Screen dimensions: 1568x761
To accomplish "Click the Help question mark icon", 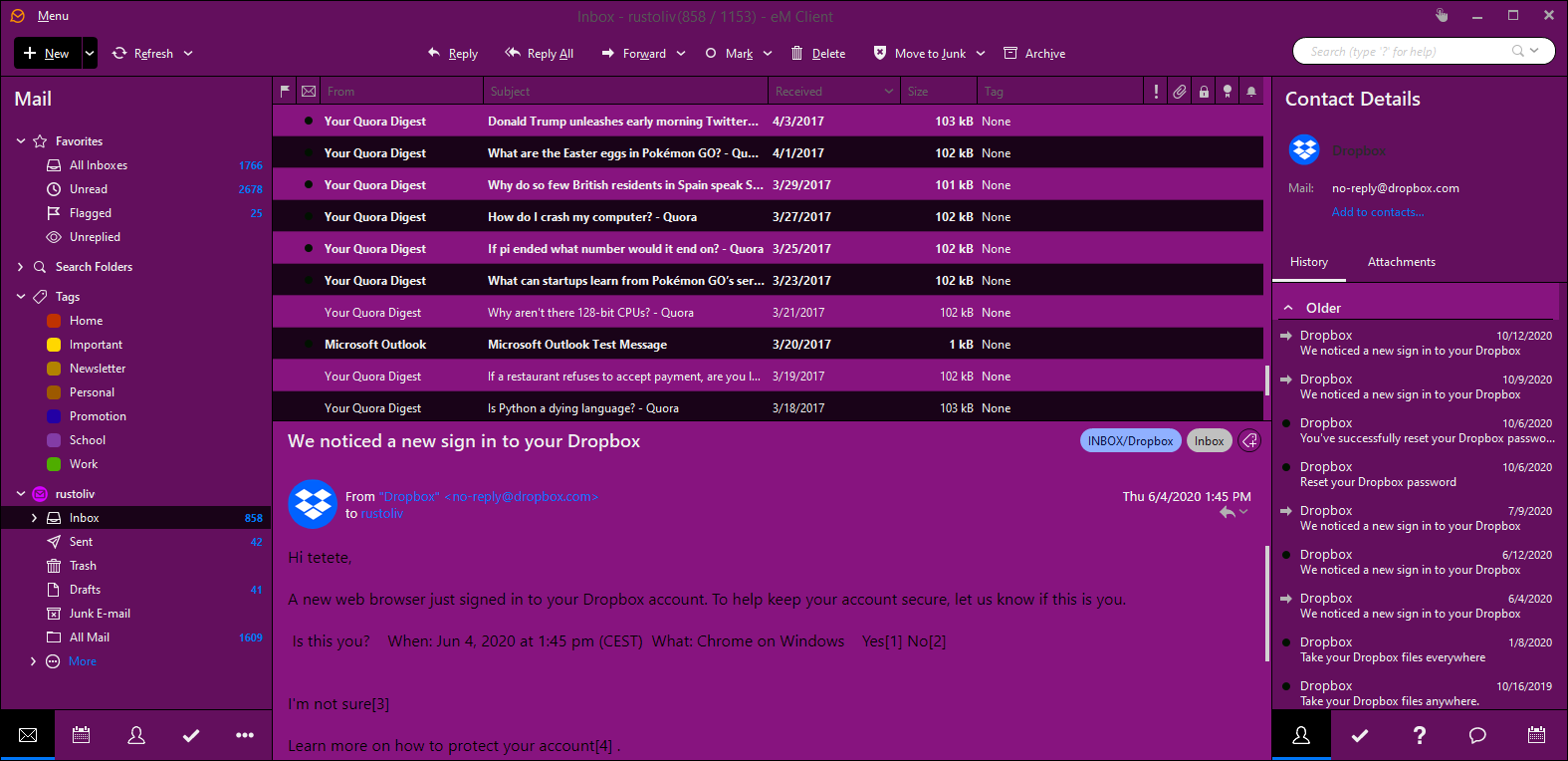I will (x=1419, y=735).
